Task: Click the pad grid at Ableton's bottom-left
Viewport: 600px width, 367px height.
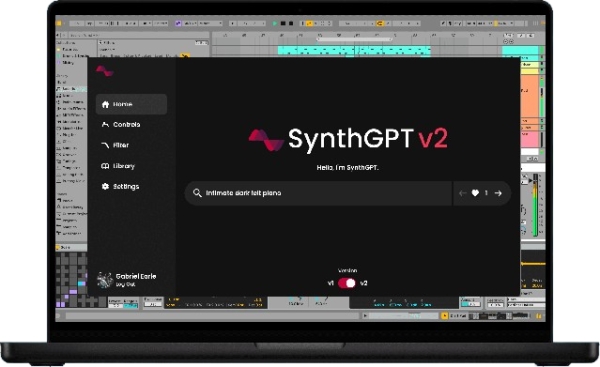Action: (72, 280)
